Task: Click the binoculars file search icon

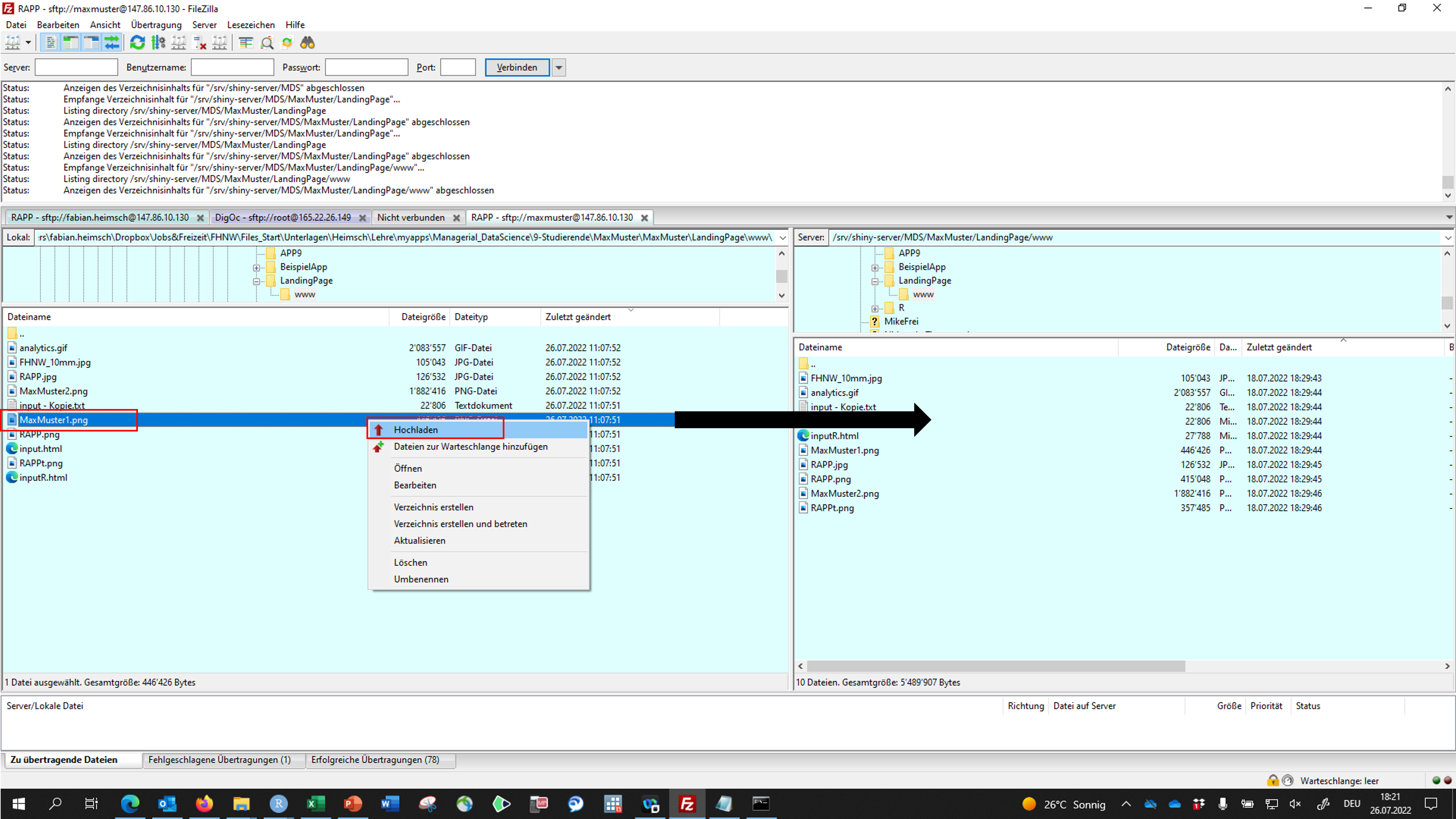Action: 307,42
